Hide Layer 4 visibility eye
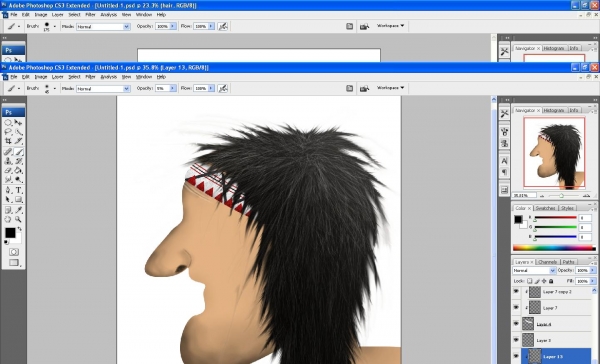The image size is (600, 364). pos(516,324)
